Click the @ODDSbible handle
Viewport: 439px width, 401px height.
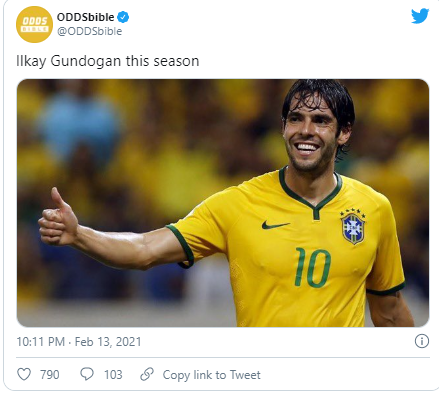click(x=89, y=31)
